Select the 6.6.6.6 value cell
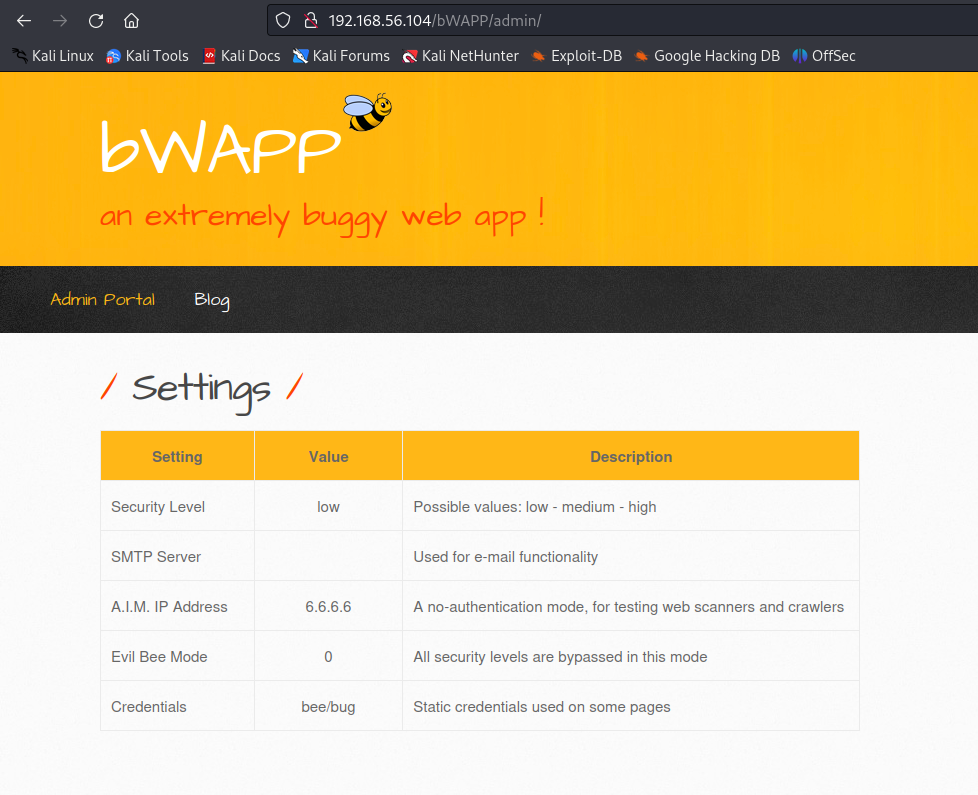This screenshot has width=978, height=795. click(x=329, y=606)
